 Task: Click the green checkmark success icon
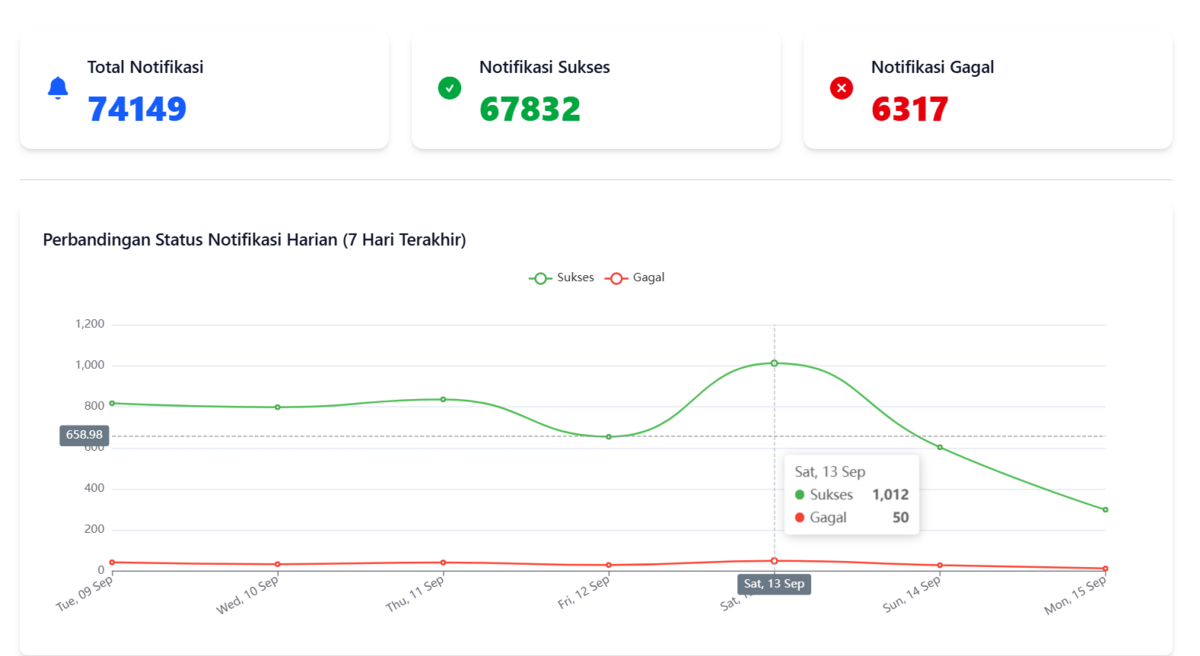click(x=450, y=88)
